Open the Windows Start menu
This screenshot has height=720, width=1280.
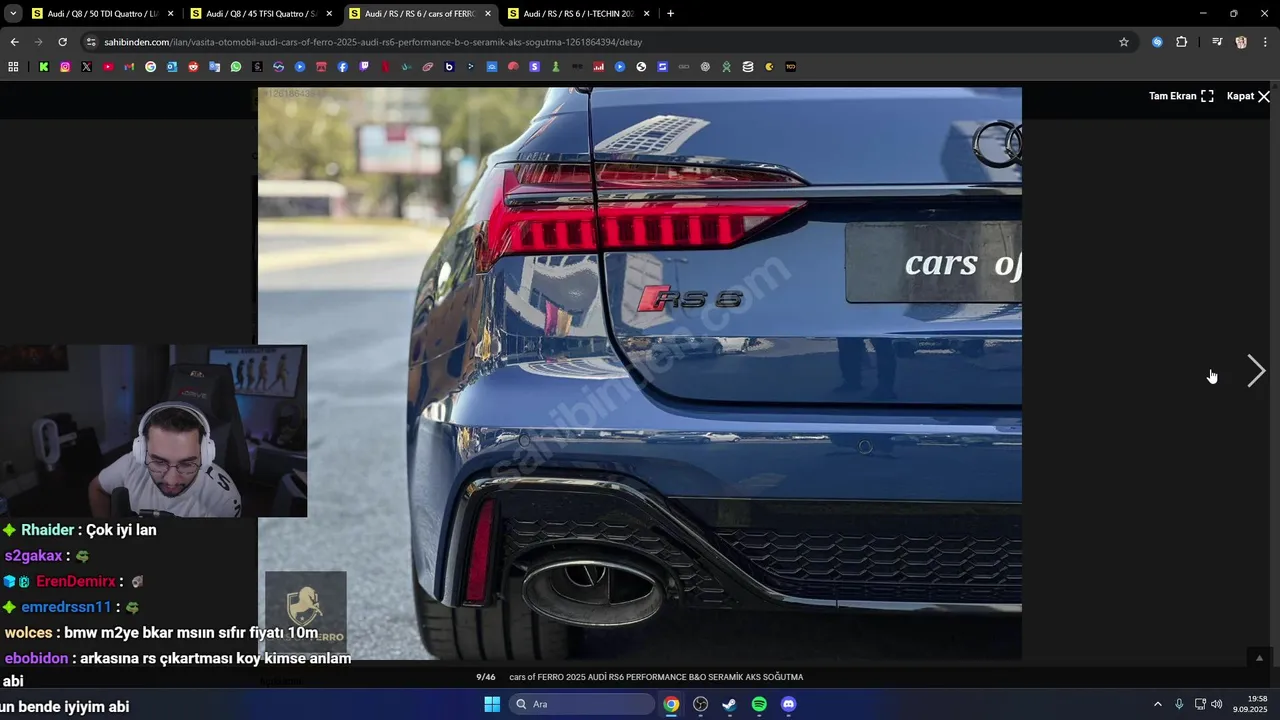[x=492, y=704]
